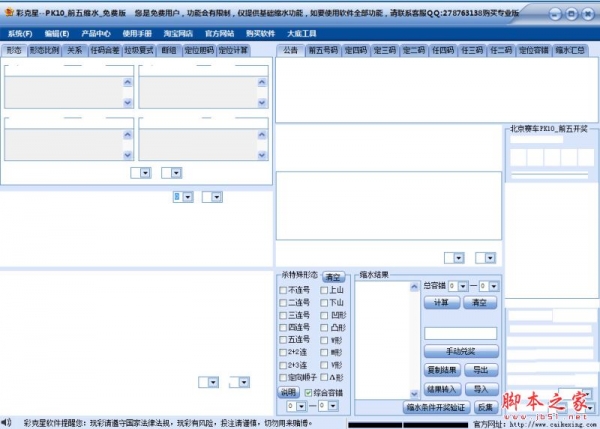Viewport: 600px width, 429px height.
Task: Select the 定位计算 tab
Action: click(233, 50)
